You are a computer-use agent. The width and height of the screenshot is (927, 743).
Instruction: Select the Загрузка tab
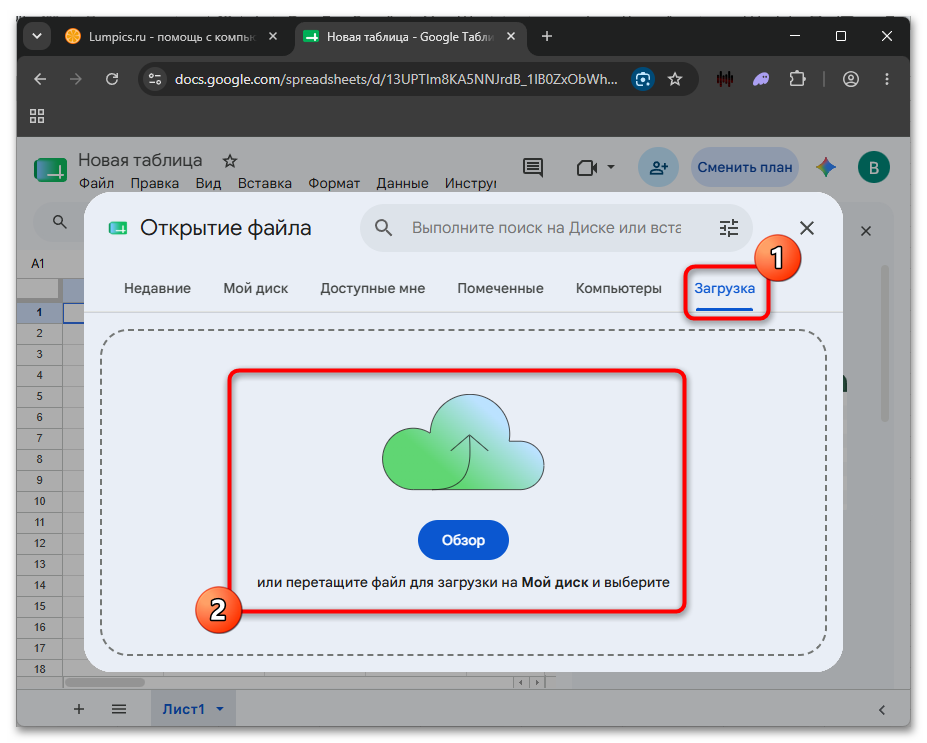(x=724, y=288)
